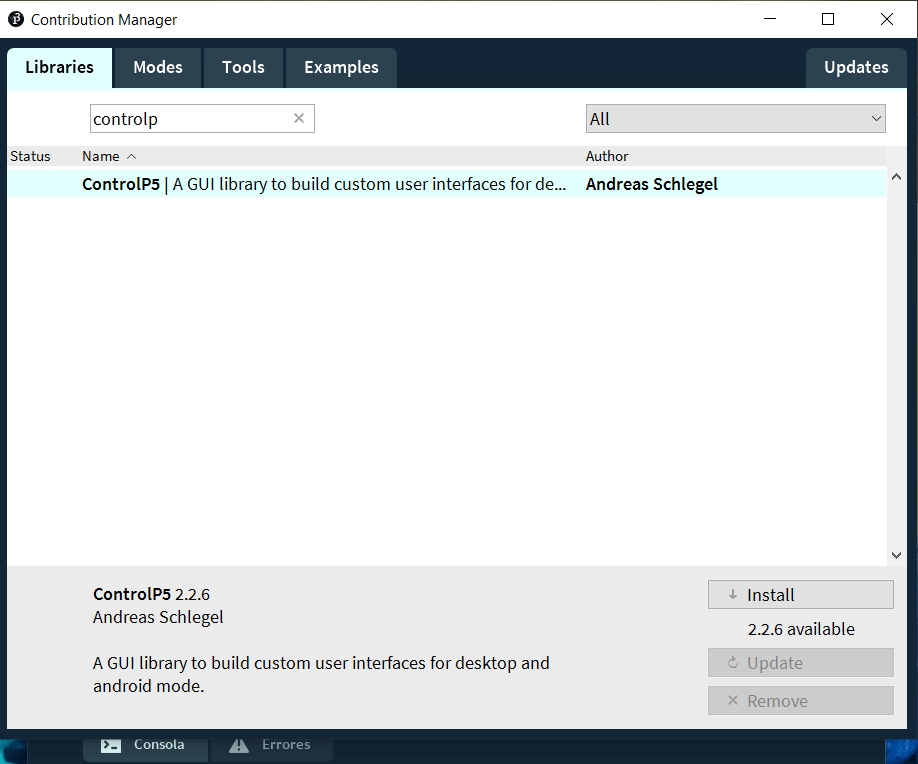
Task: Click the scrollbar down arrow
Action: pyautogui.click(x=896, y=555)
